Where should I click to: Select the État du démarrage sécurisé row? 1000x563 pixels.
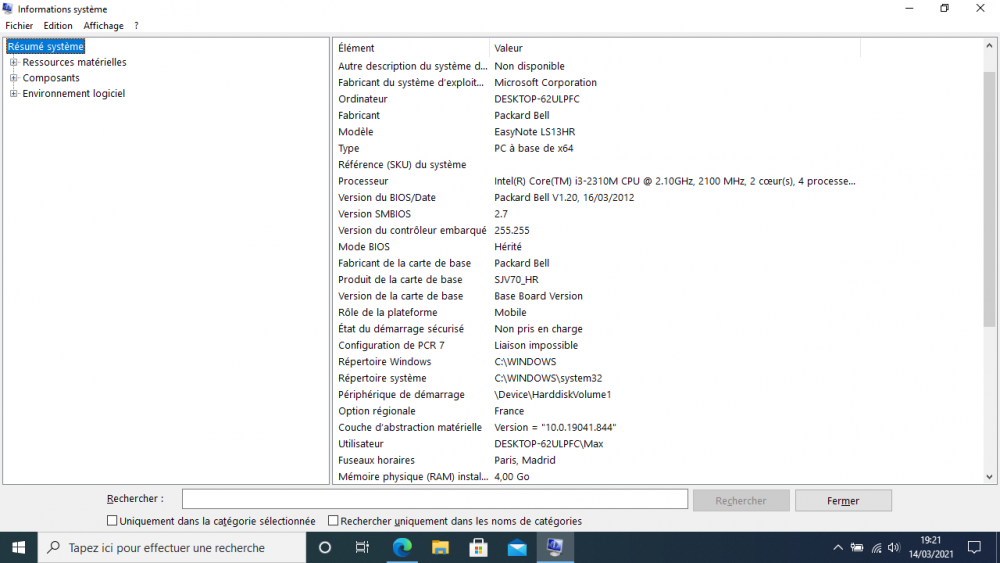pos(596,329)
